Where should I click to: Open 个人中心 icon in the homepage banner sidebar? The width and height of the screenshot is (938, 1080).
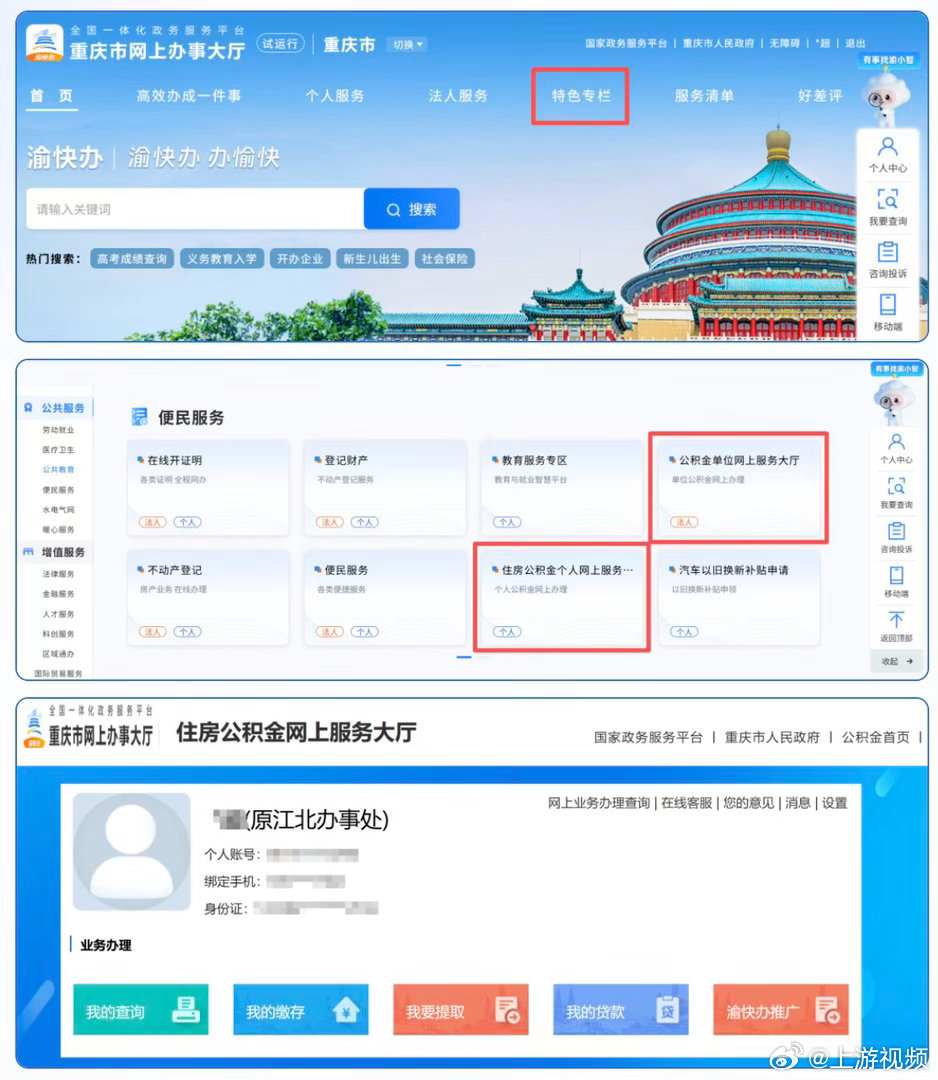coord(888,147)
